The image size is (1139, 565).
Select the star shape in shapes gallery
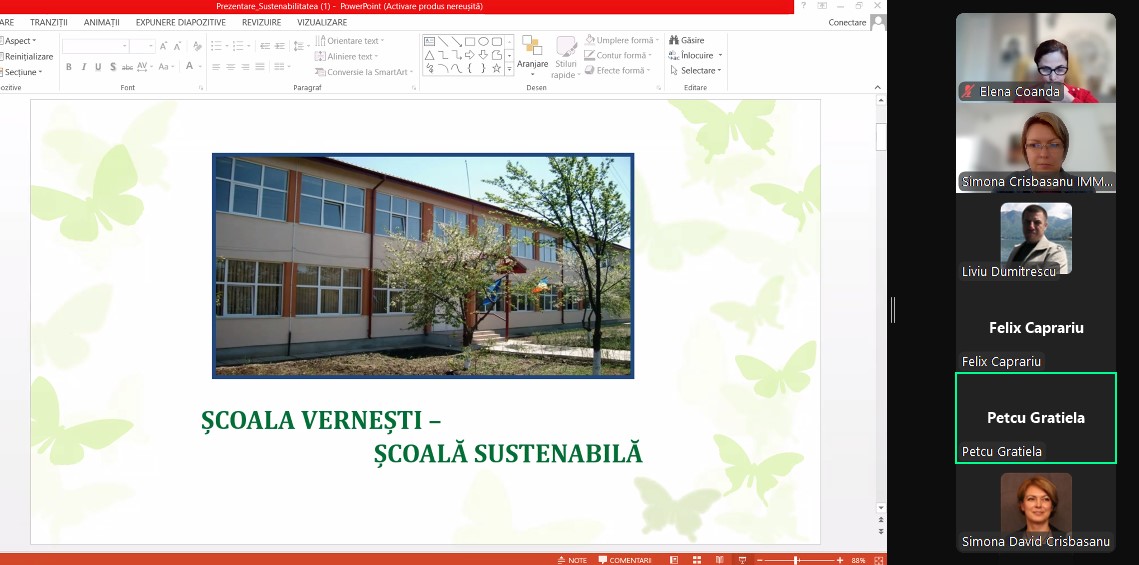(496, 68)
